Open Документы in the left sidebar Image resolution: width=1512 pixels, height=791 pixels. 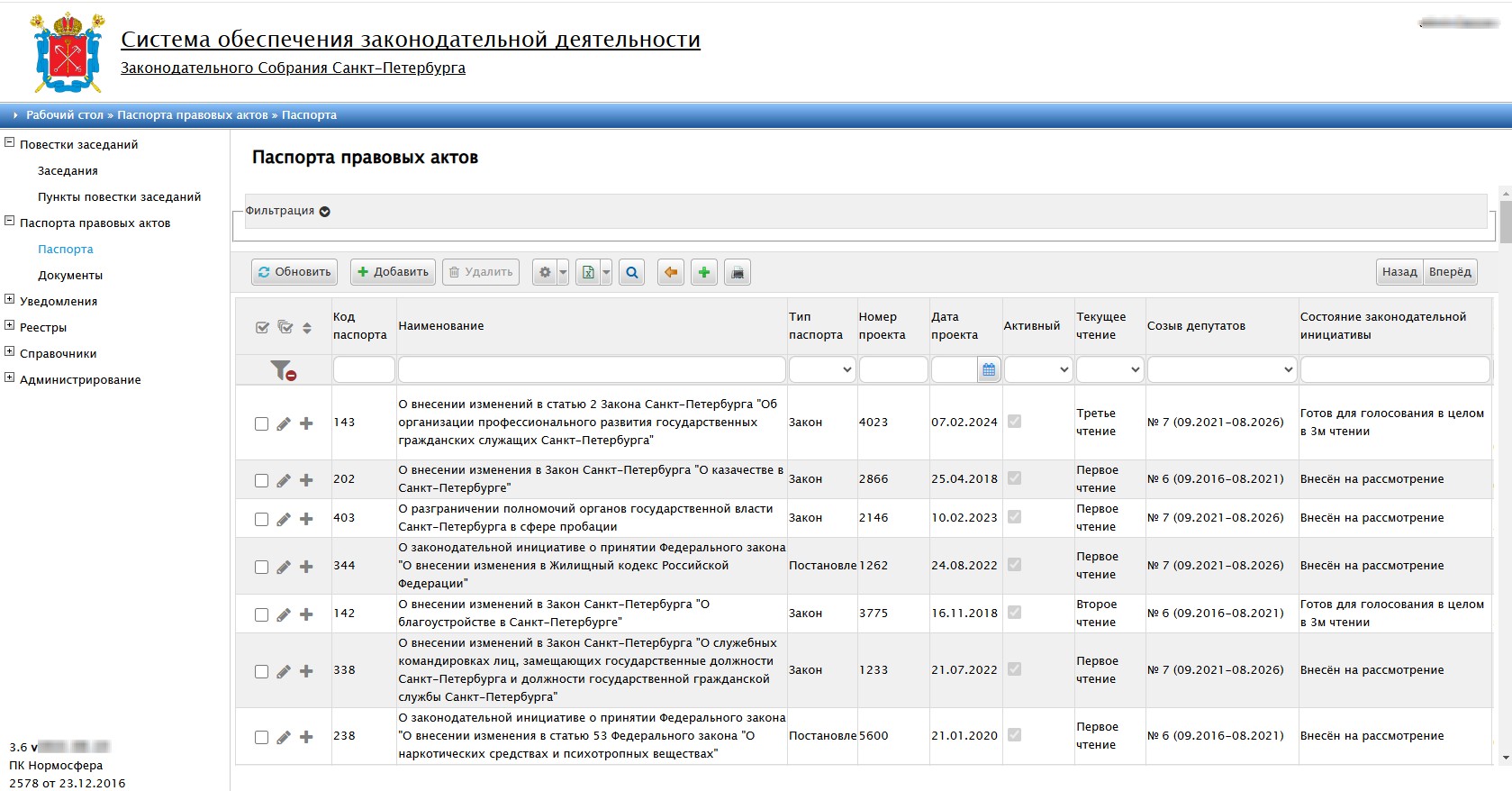[x=70, y=276]
